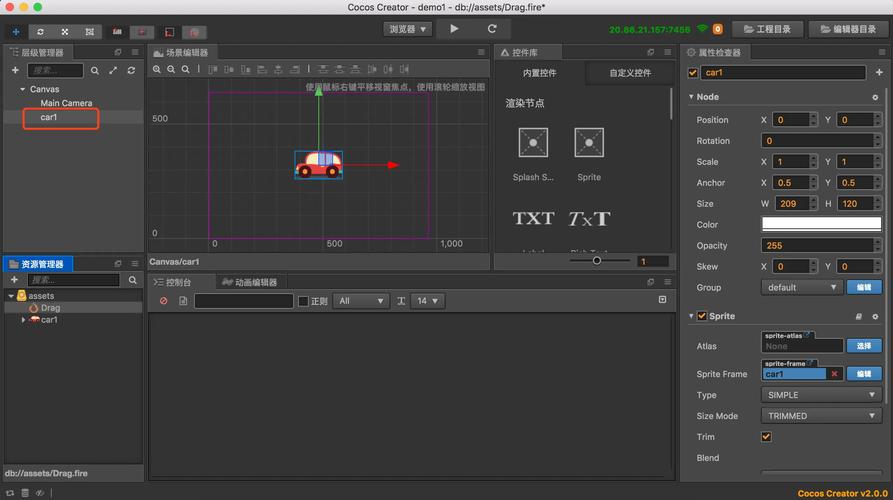The width and height of the screenshot is (893, 500).
Task: Uncheck the Trim checkbox
Action: tap(767, 437)
